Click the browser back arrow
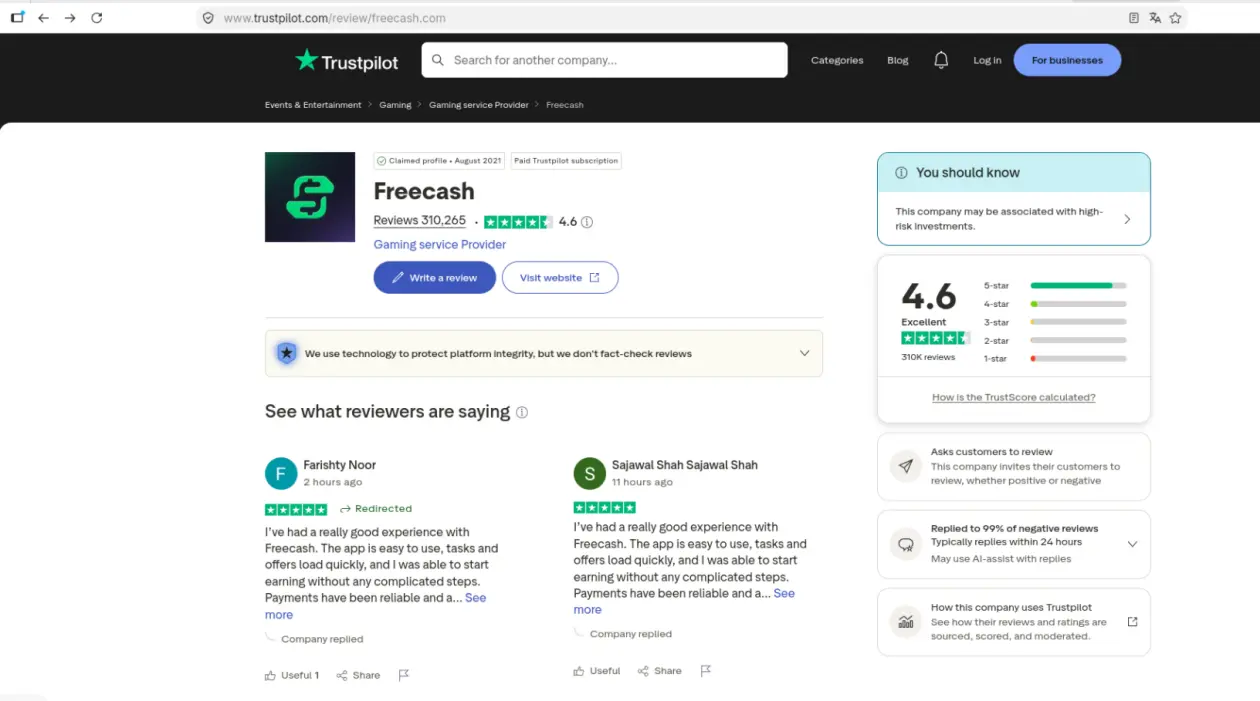This screenshot has height=701, width=1260. point(43,18)
